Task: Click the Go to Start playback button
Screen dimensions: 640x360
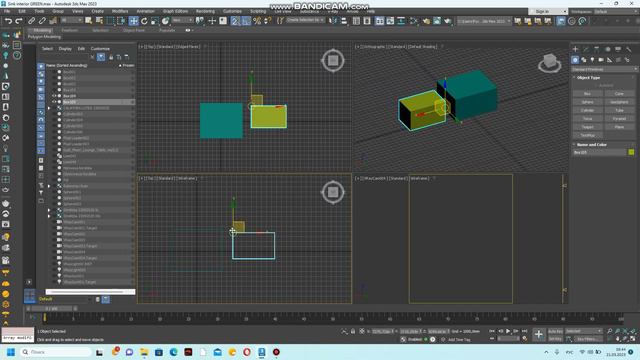Action: (492, 331)
